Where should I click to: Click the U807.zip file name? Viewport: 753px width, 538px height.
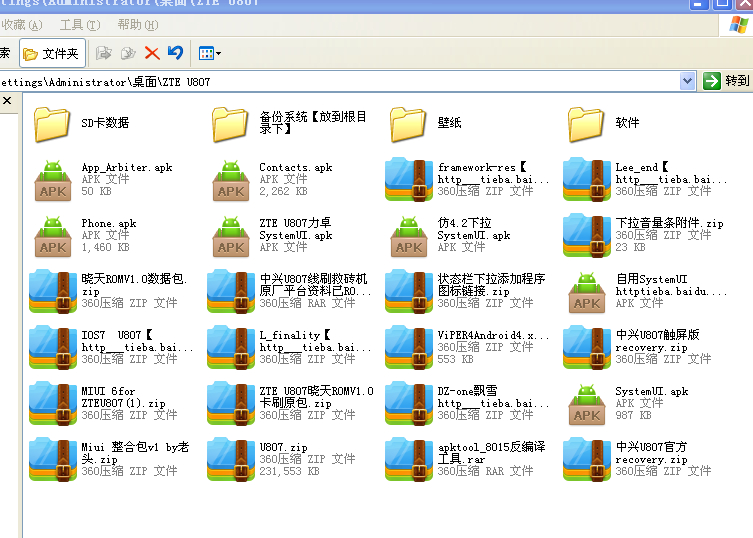(283, 447)
